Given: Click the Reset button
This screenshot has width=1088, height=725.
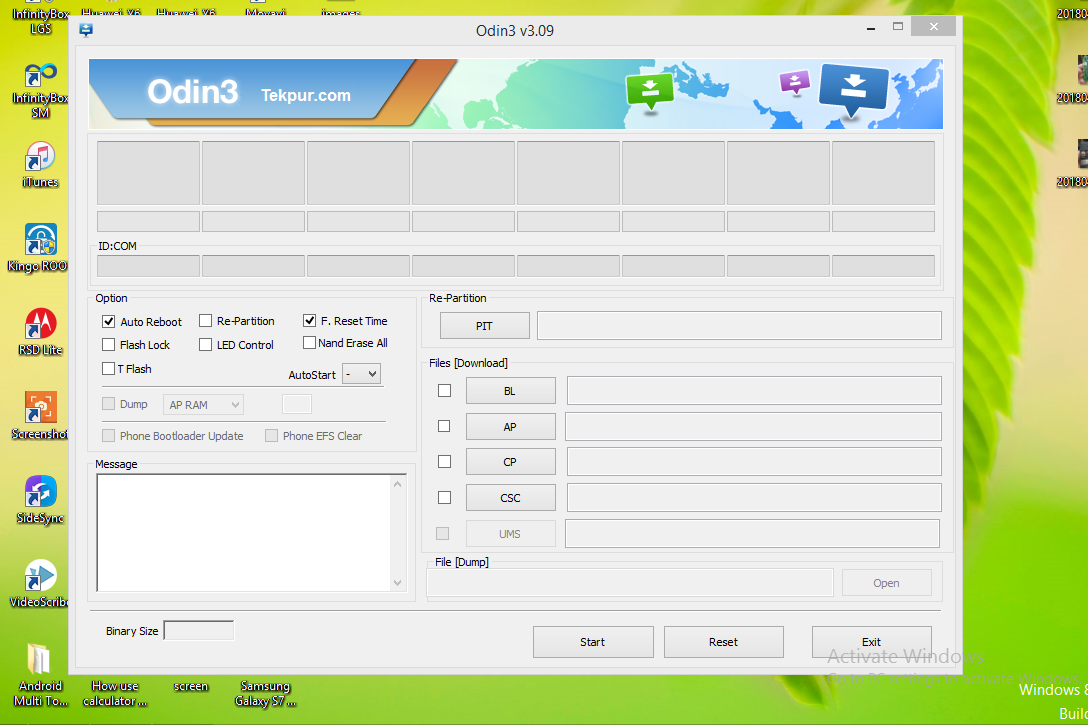Looking at the screenshot, I should point(723,642).
